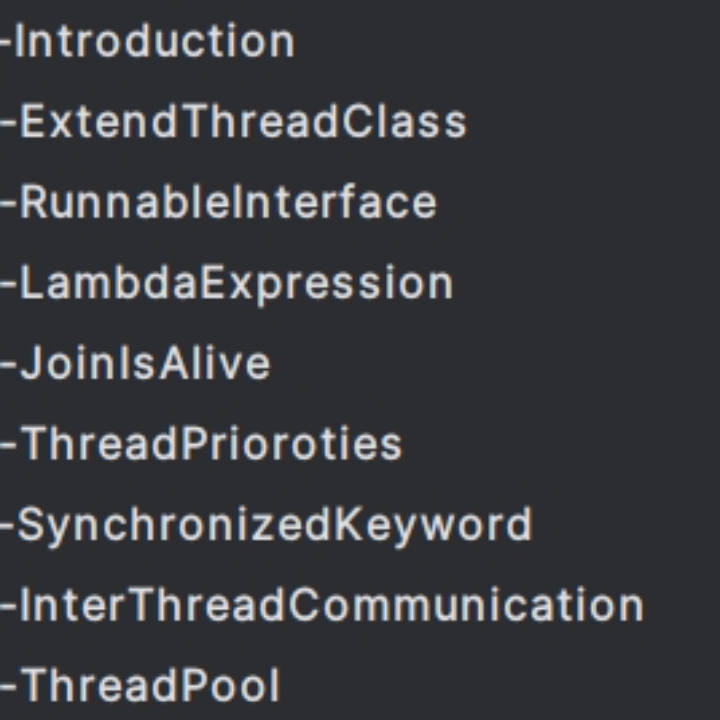Click the dash preceding RunnableInterface
This screenshot has height=720, width=720.
[x=7, y=204]
